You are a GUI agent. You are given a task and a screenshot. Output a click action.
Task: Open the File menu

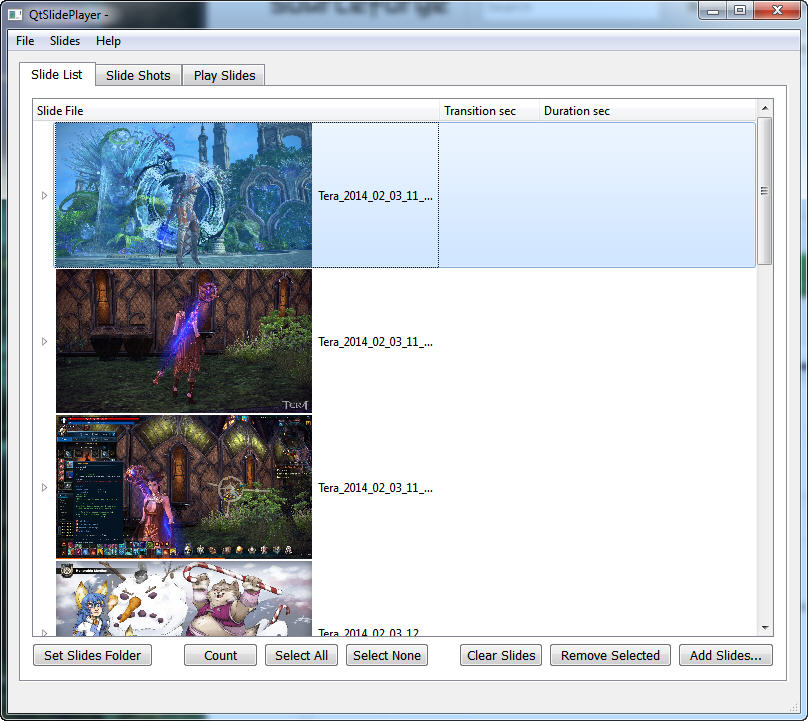point(25,41)
